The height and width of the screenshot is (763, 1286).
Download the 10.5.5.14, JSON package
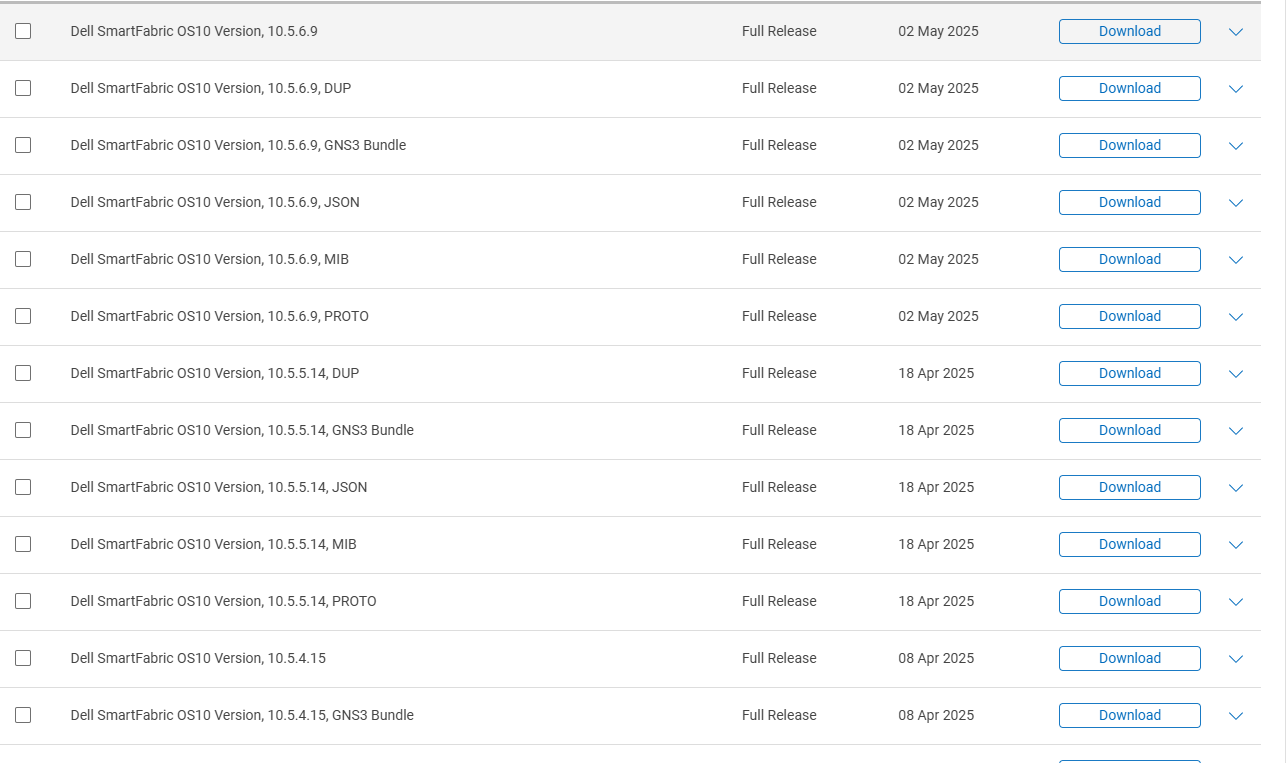coord(1130,487)
